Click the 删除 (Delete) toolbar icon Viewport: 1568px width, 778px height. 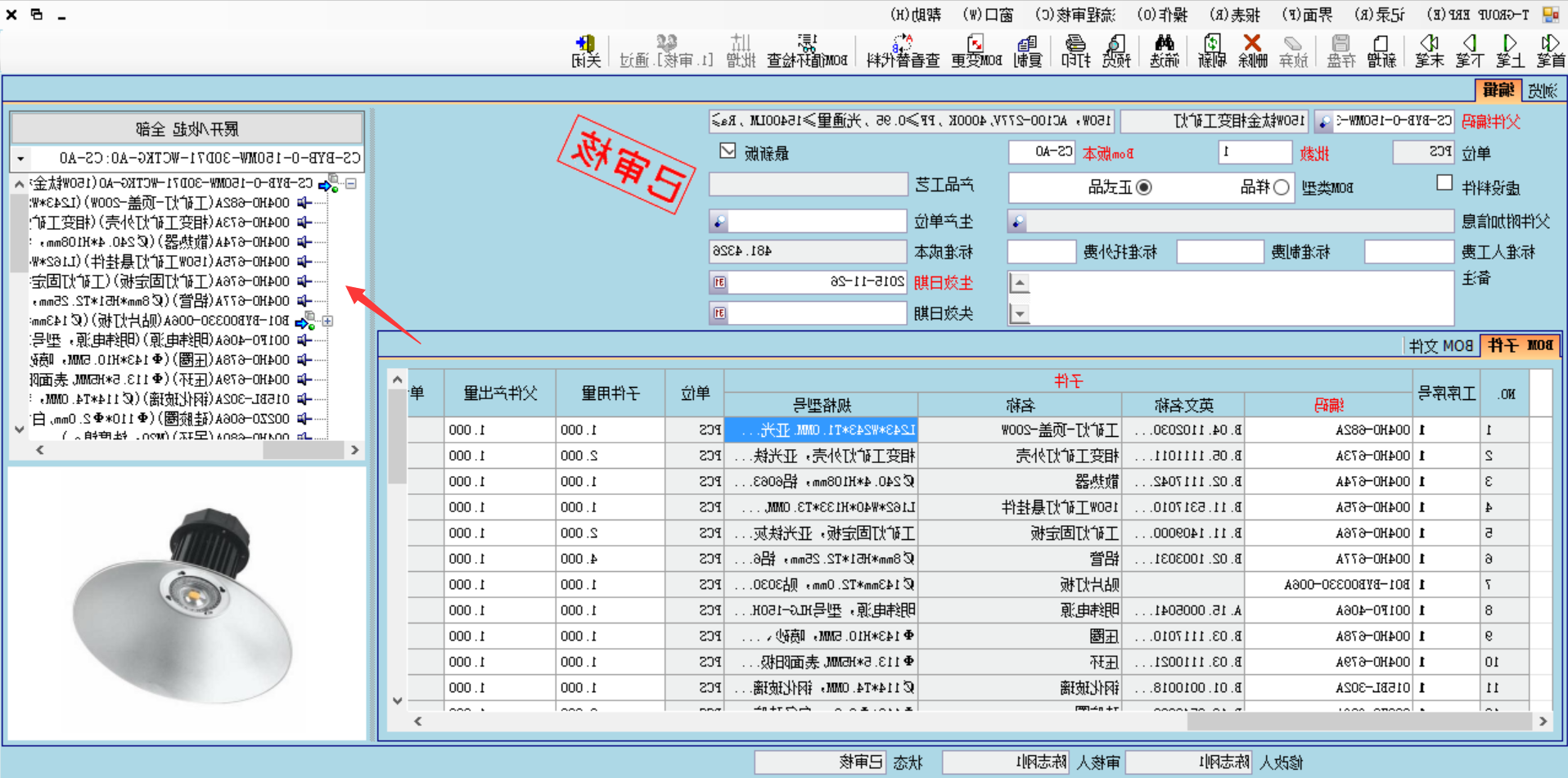pyautogui.click(x=1252, y=51)
